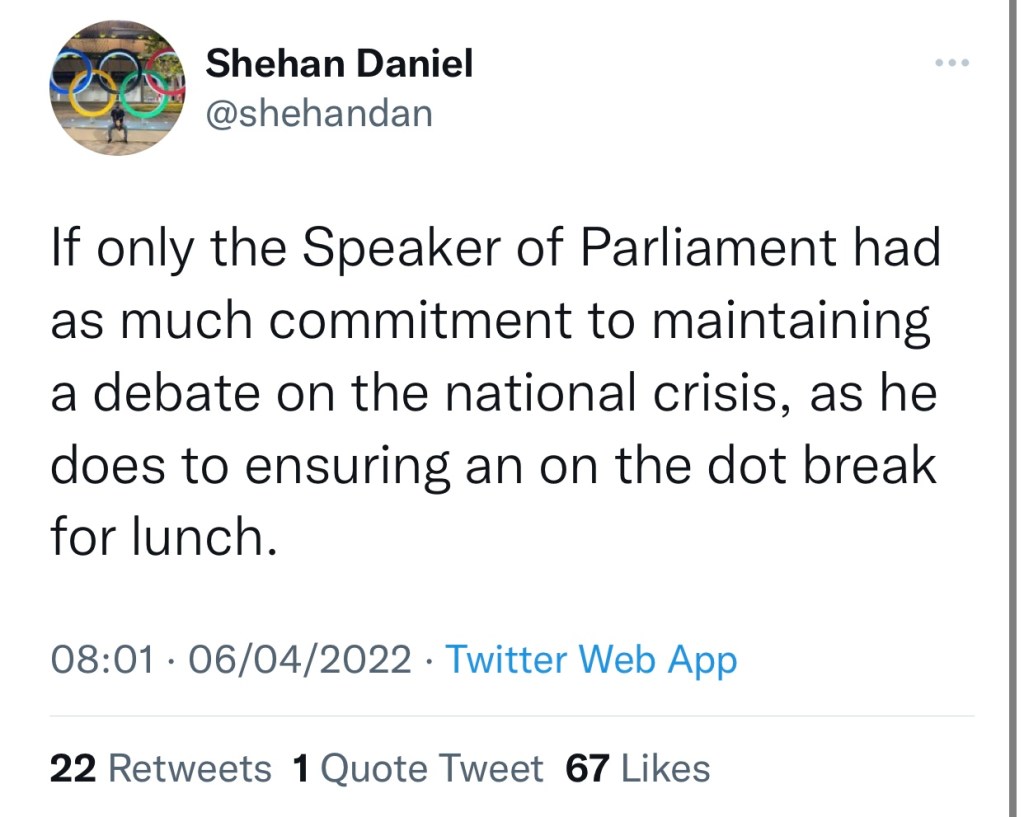Click the @shehandan handle
The width and height of the screenshot is (1024, 817).
click(319, 113)
